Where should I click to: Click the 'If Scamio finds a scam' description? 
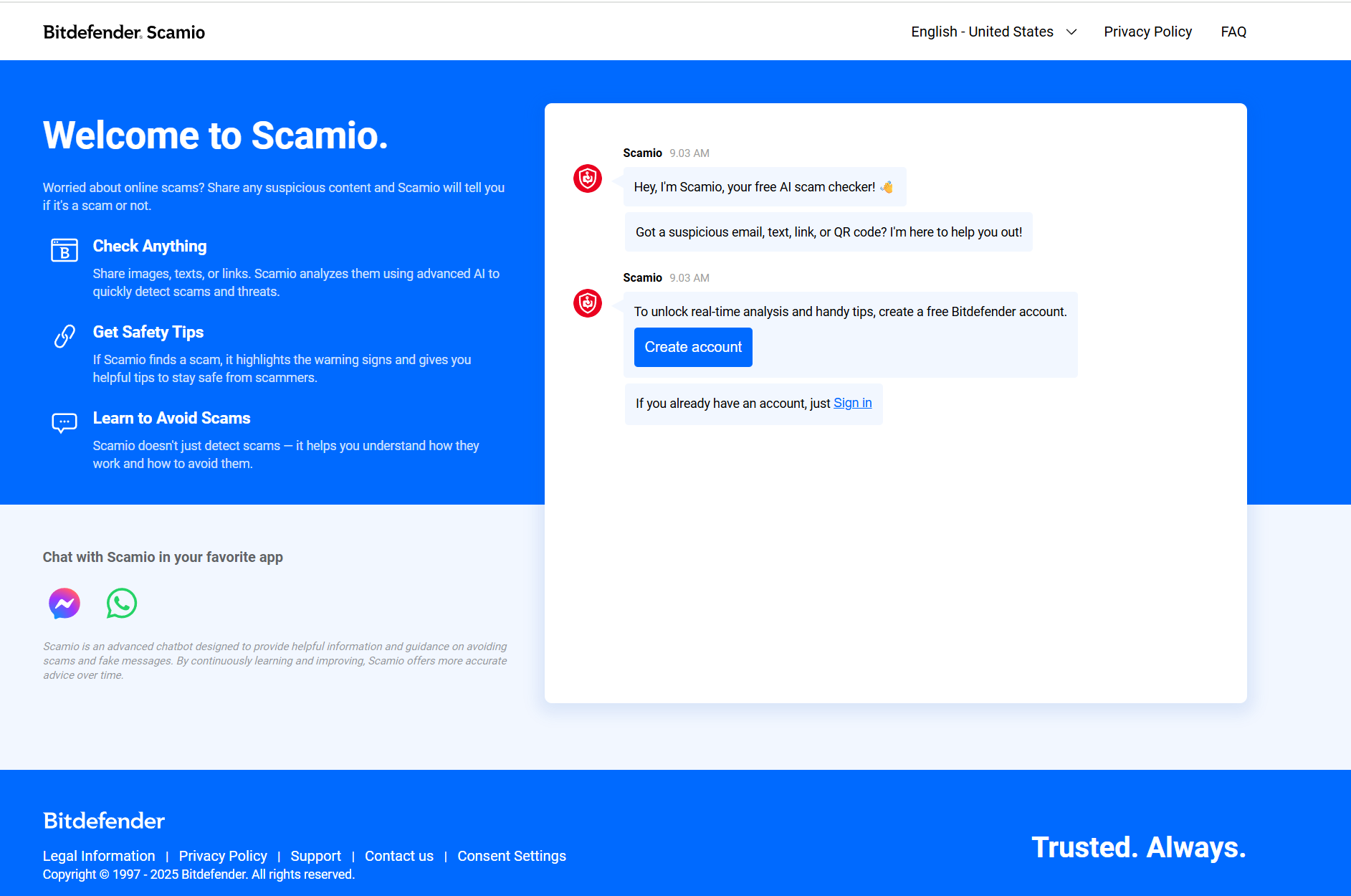point(282,368)
